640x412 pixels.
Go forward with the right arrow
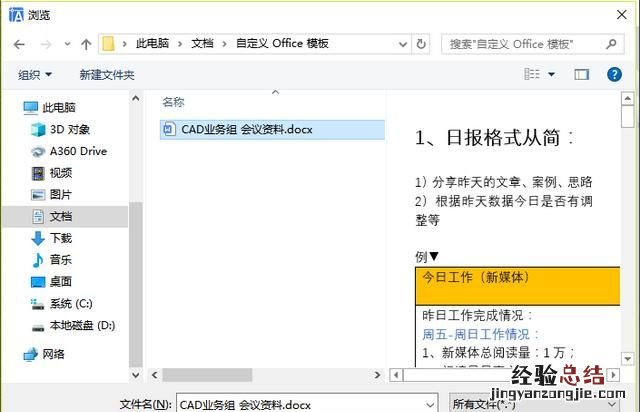46,44
